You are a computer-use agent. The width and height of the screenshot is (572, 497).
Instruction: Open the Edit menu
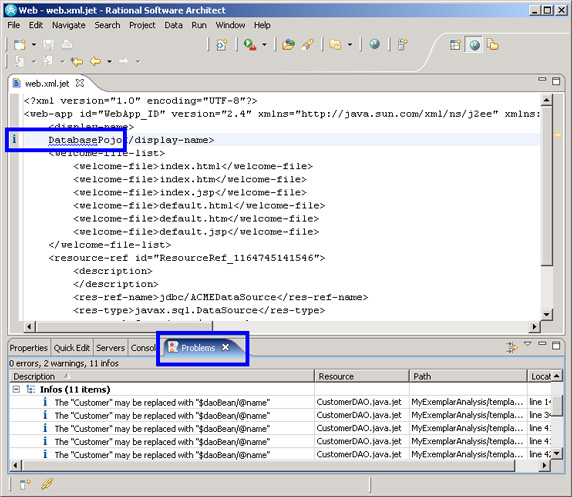tap(36, 25)
